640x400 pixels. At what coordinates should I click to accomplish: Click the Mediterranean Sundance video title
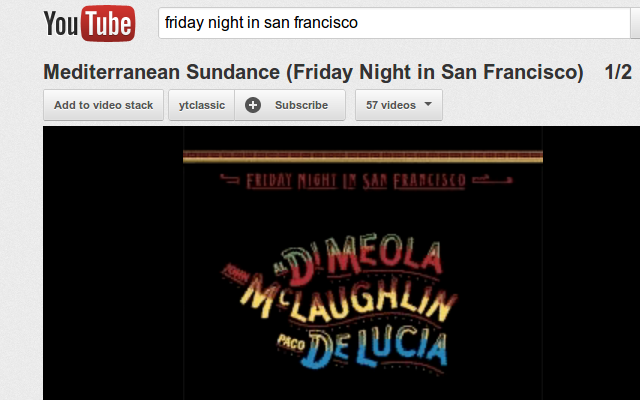[x=313, y=72]
